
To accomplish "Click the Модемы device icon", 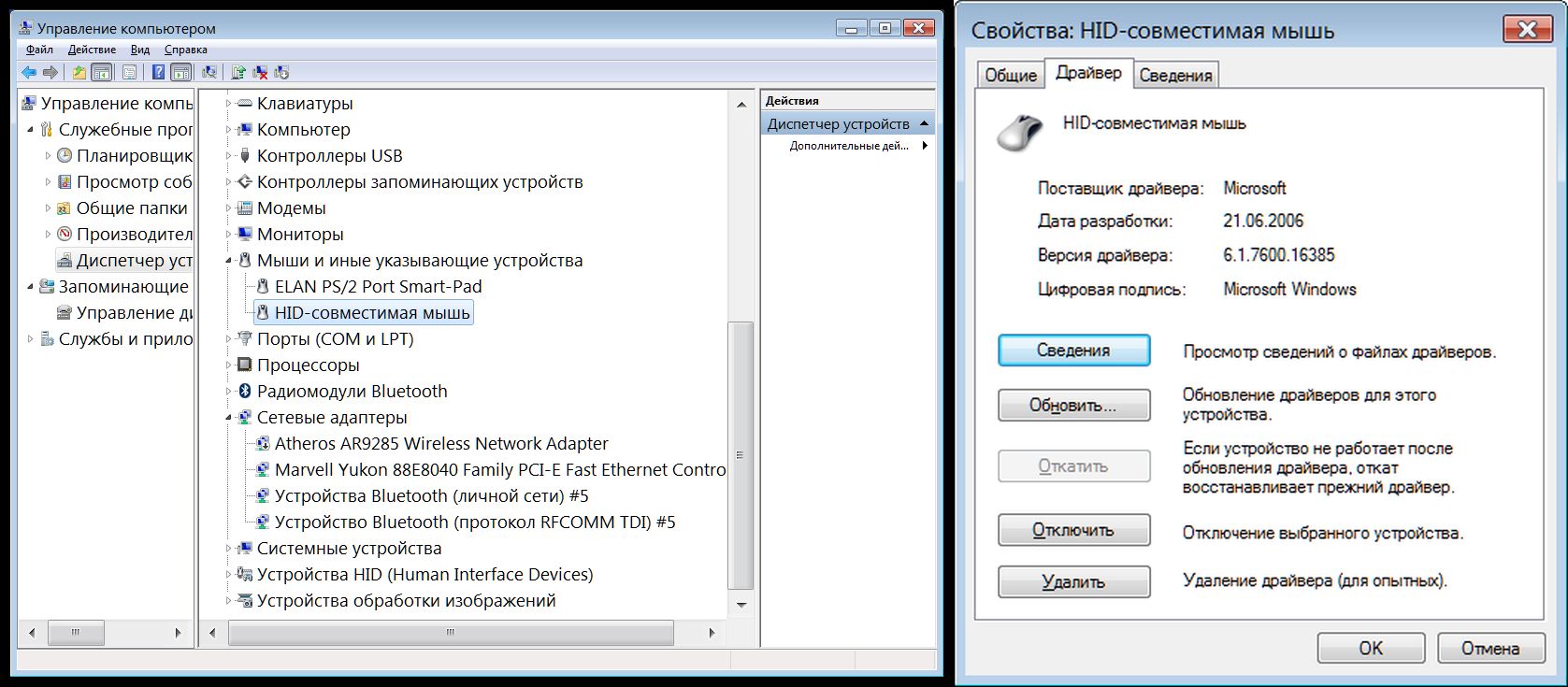I will (245, 208).
